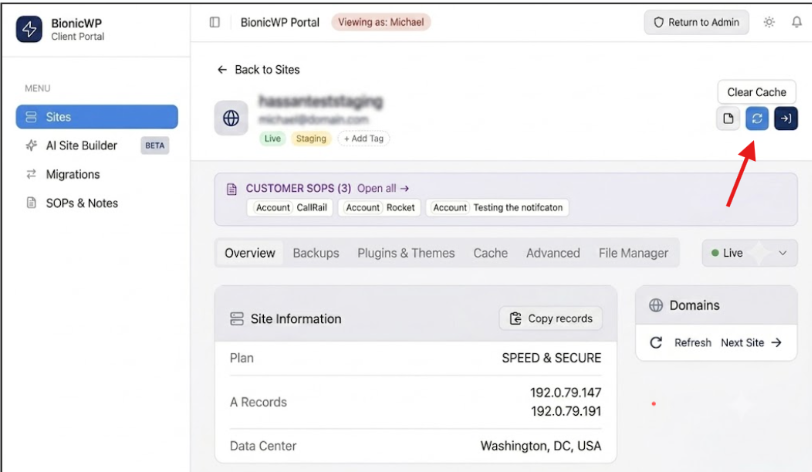812x472 pixels.
Task: Toggle the sidebar collapse icon
Action: click(x=214, y=22)
